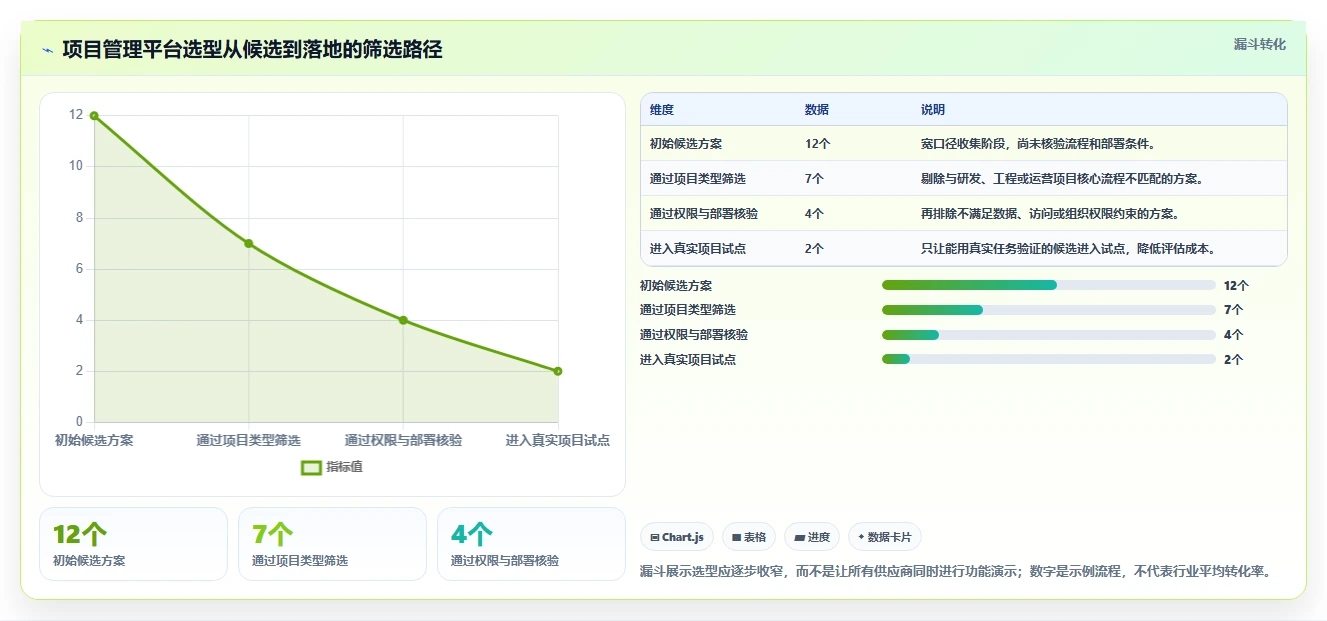The image size is (1327, 621).
Task: Click the 说明 column header
Action: pos(933,110)
